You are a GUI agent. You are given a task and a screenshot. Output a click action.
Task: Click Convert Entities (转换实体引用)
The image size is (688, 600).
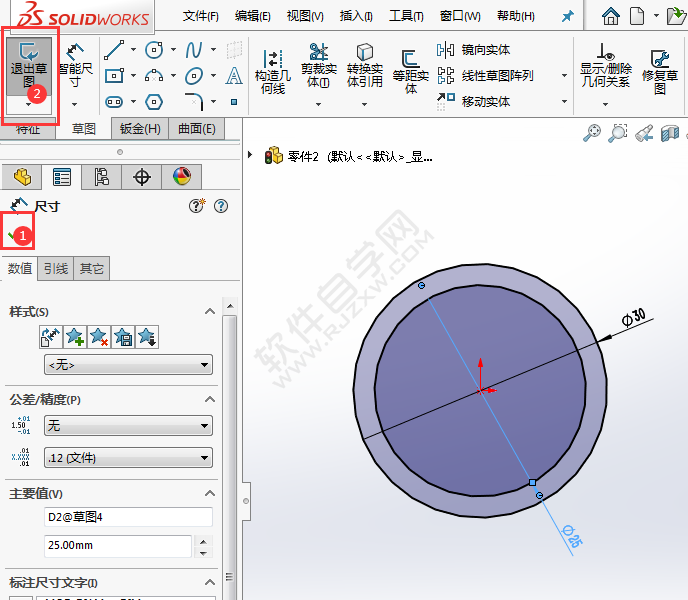point(365,66)
